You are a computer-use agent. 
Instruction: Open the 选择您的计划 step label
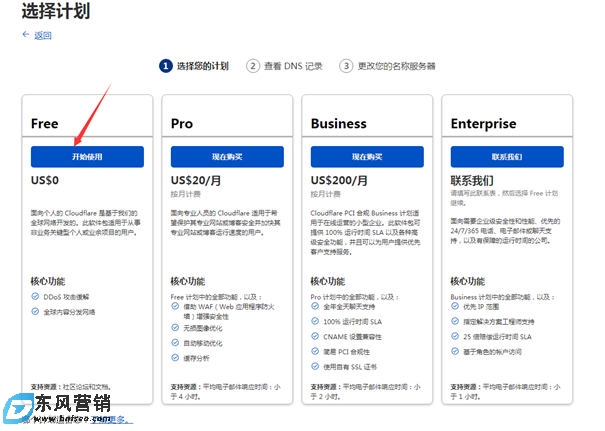203,66
